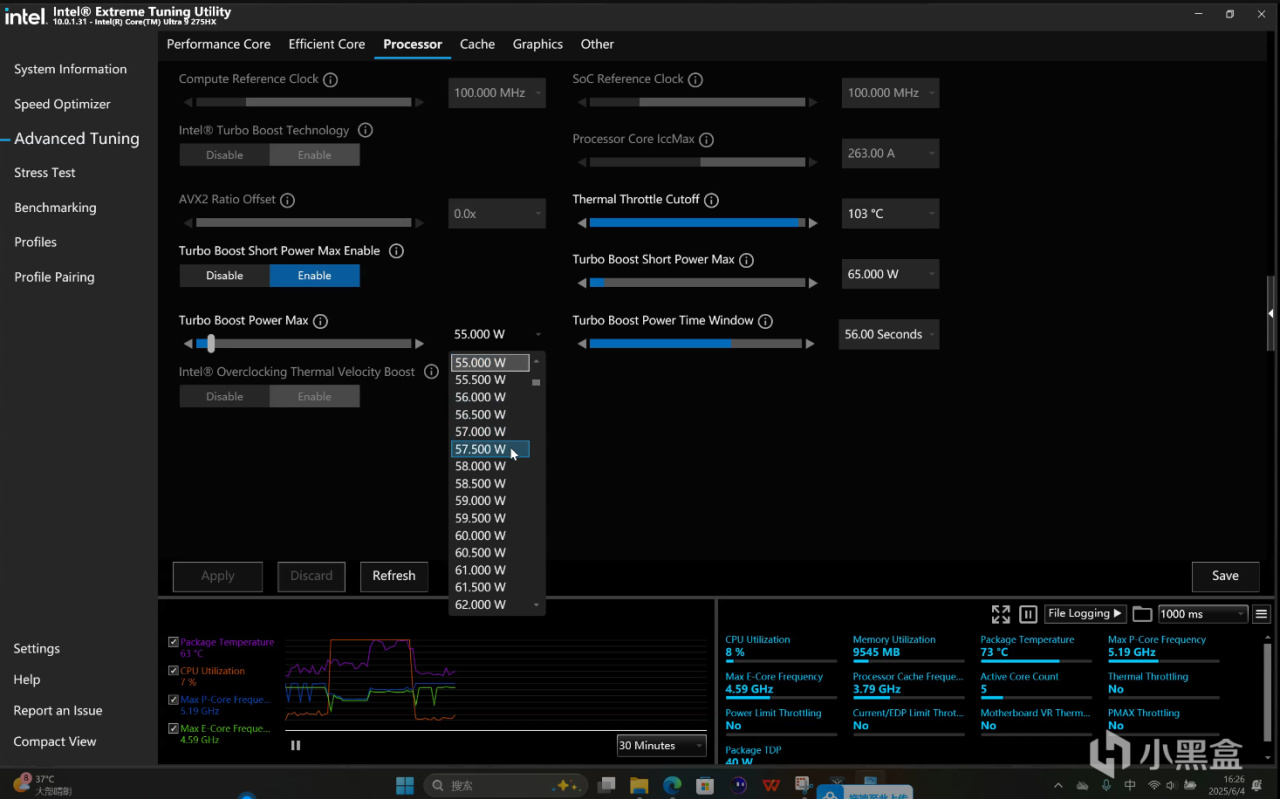Open Processor Core IccMax 263.00 A dropdown
Viewport: 1280px width, 799px height.
[890, 154]
